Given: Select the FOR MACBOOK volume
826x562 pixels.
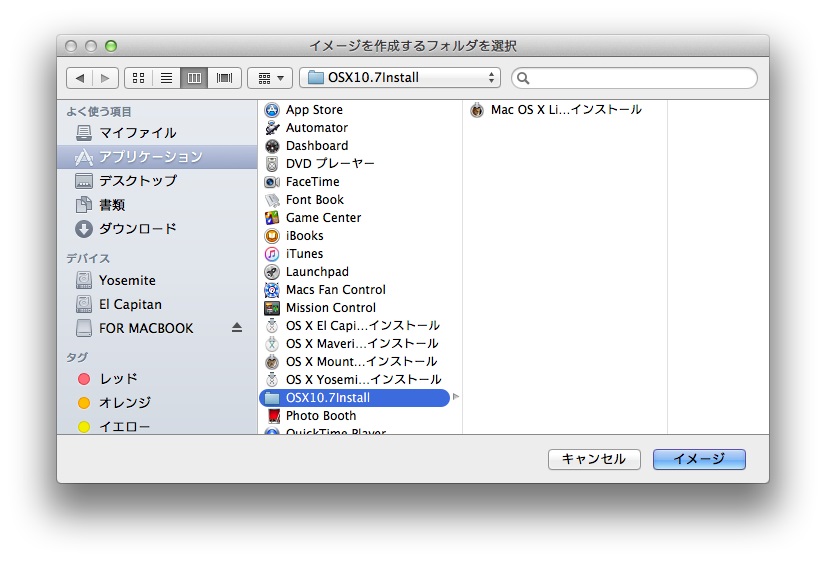Looking at the screenshot, I should coord(157,328).
